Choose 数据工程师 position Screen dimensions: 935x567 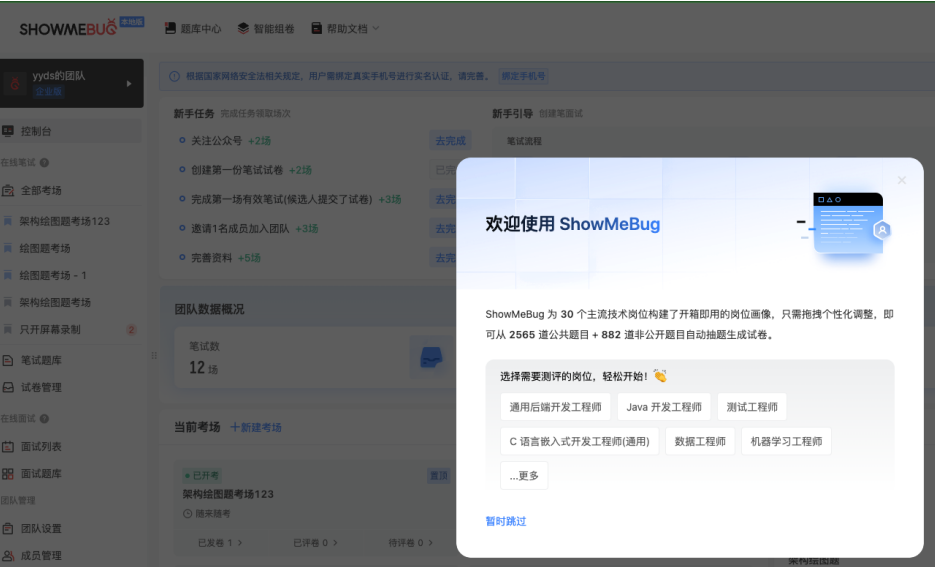(700, 442)
